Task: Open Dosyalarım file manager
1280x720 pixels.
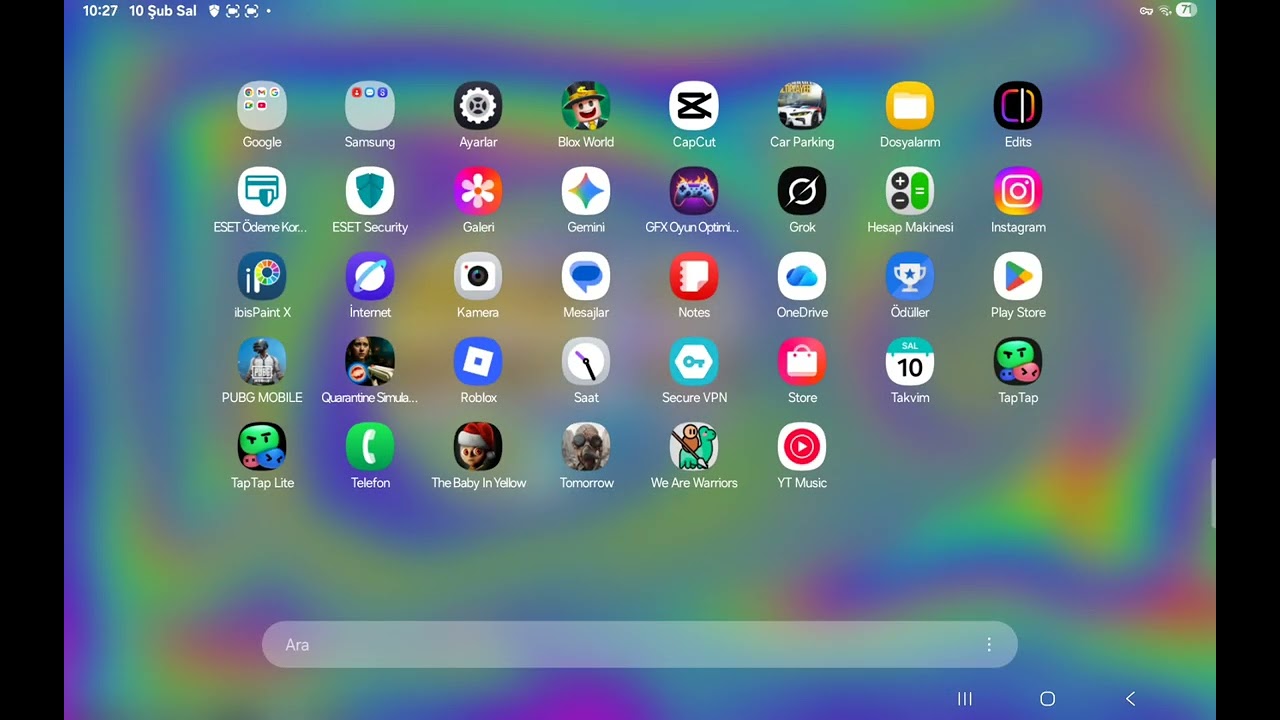Action: [x=910, y=106]
